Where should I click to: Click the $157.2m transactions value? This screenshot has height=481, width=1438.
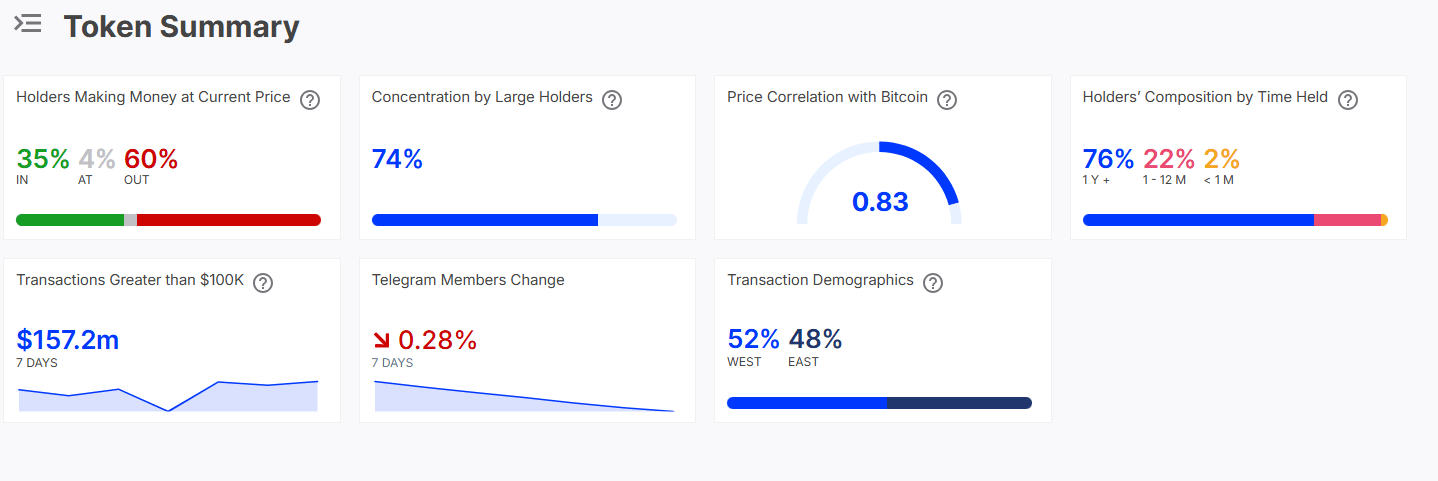[68, 340]
